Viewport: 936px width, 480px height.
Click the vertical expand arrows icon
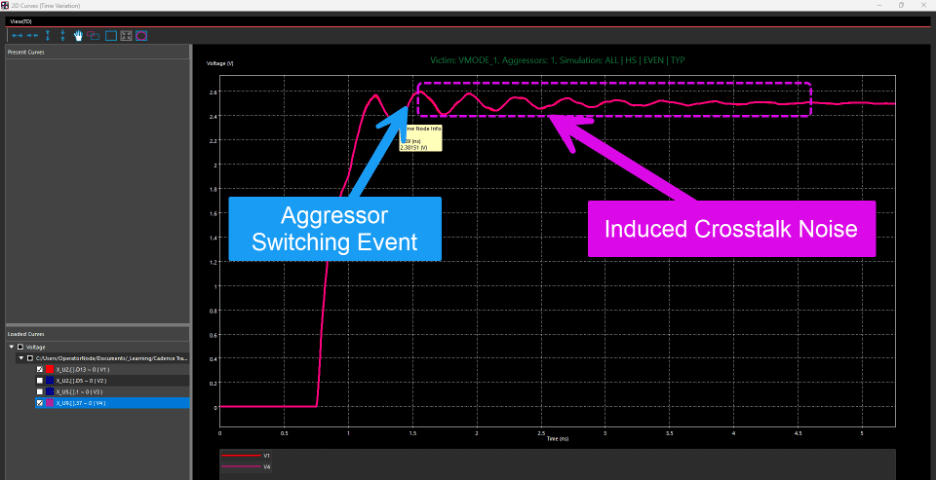point(47,36)
